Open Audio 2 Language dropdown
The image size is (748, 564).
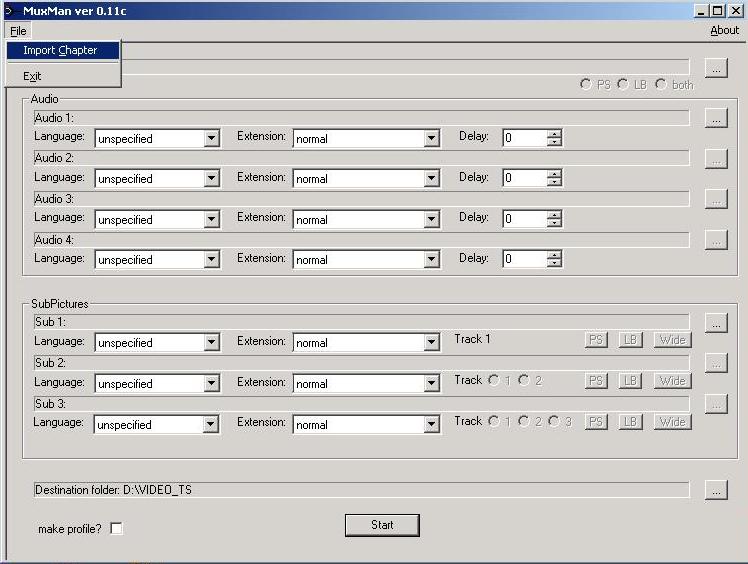click(x=211, y=179)
